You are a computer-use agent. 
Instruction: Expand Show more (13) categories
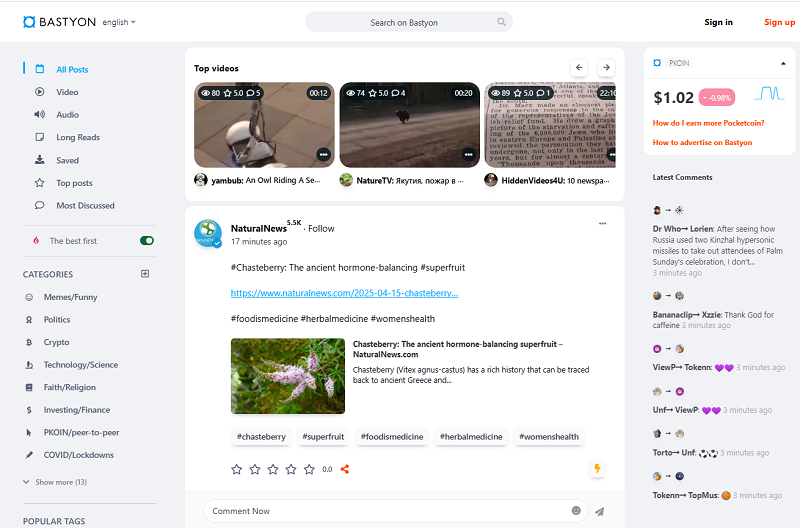[55, 482]
